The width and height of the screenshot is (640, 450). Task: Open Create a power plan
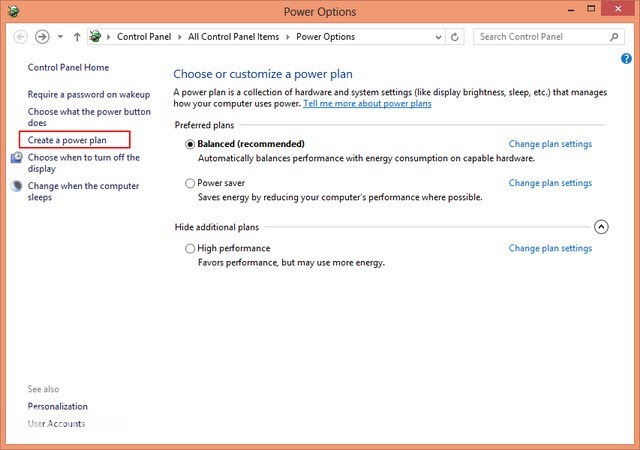[67, 140]
